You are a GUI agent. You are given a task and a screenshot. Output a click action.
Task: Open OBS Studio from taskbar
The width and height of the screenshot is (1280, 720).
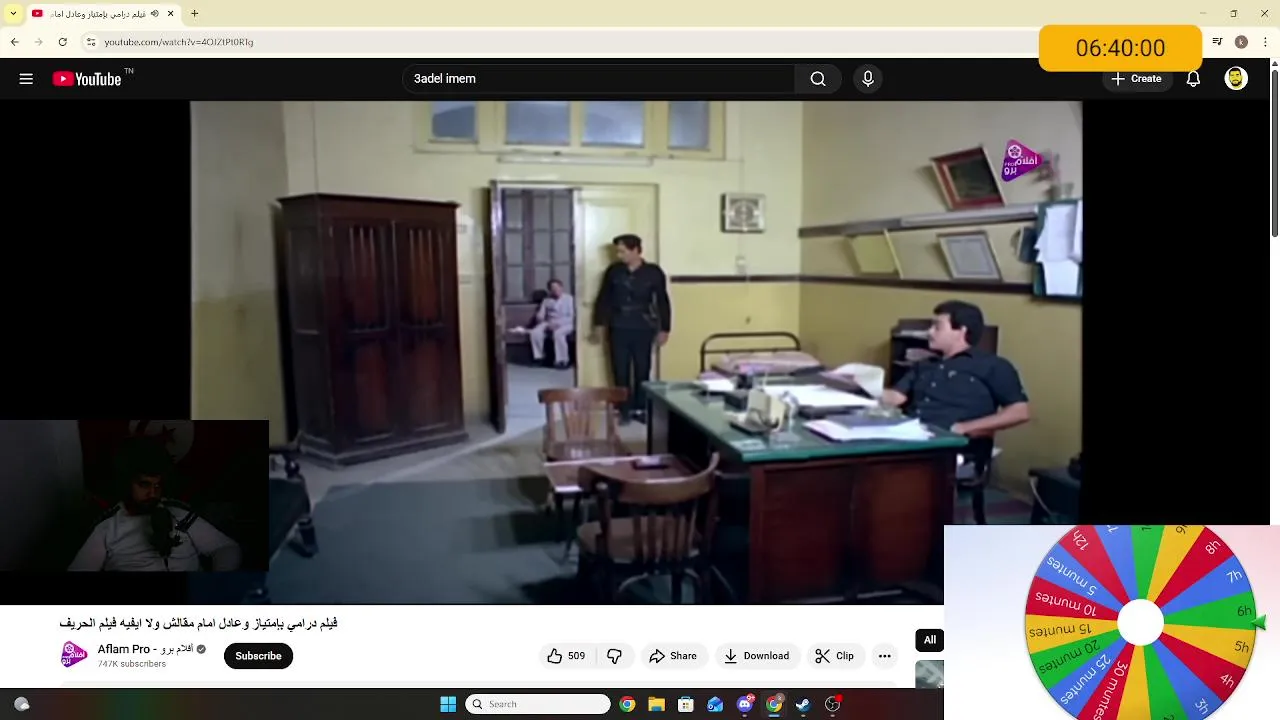coord(832,704)
